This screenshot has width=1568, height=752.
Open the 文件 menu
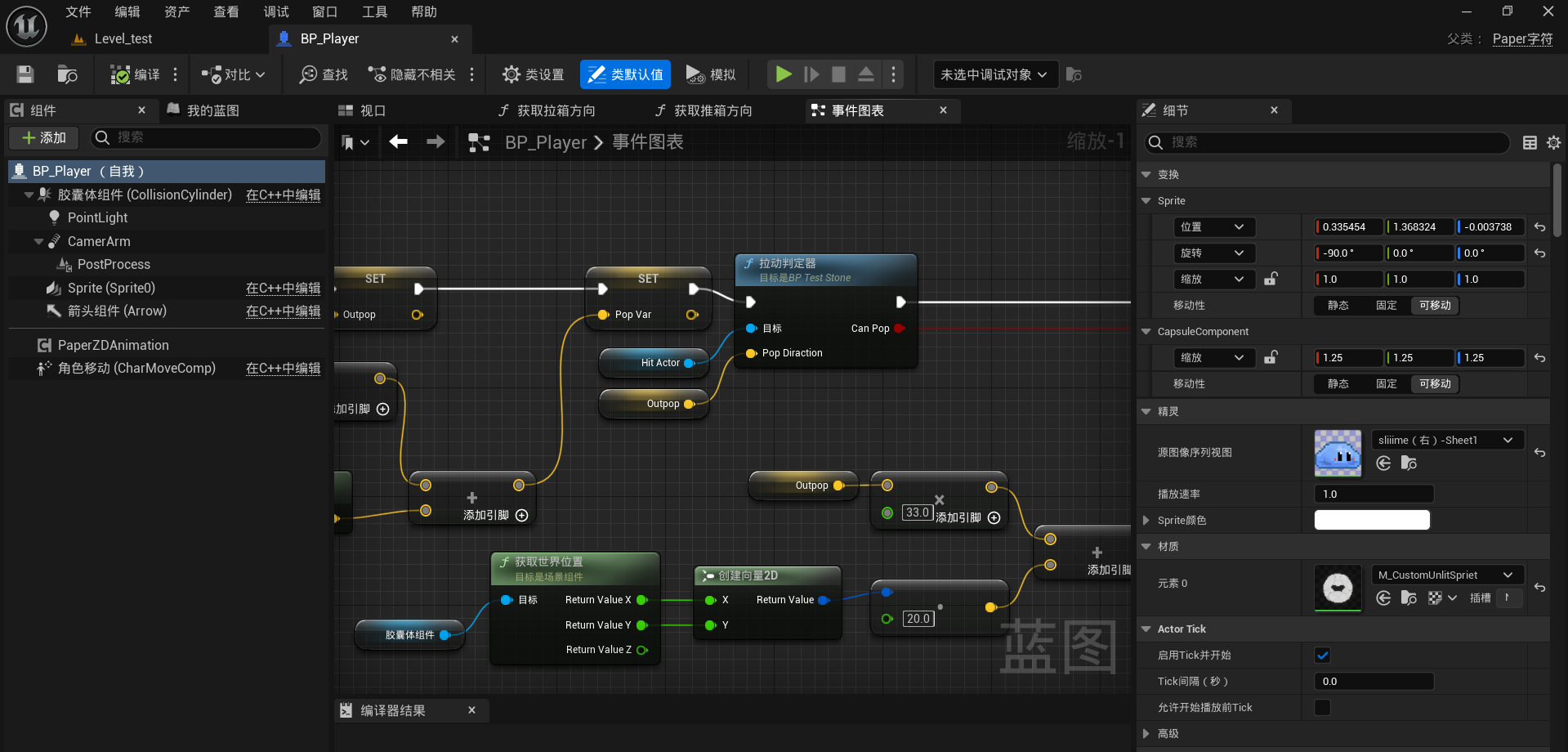(78, 11)
